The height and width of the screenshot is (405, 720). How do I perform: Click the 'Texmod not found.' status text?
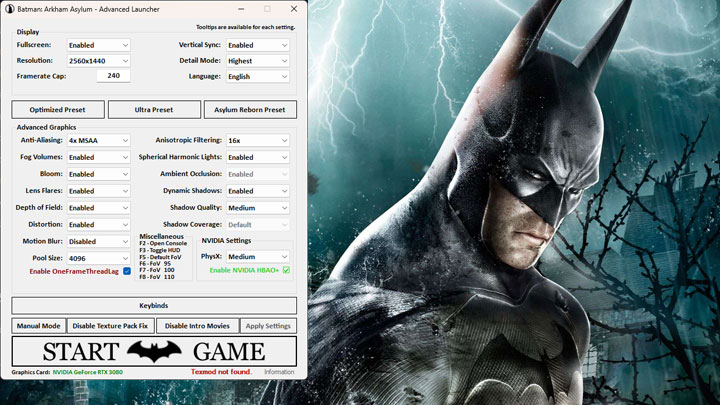[x=221, y=372]
